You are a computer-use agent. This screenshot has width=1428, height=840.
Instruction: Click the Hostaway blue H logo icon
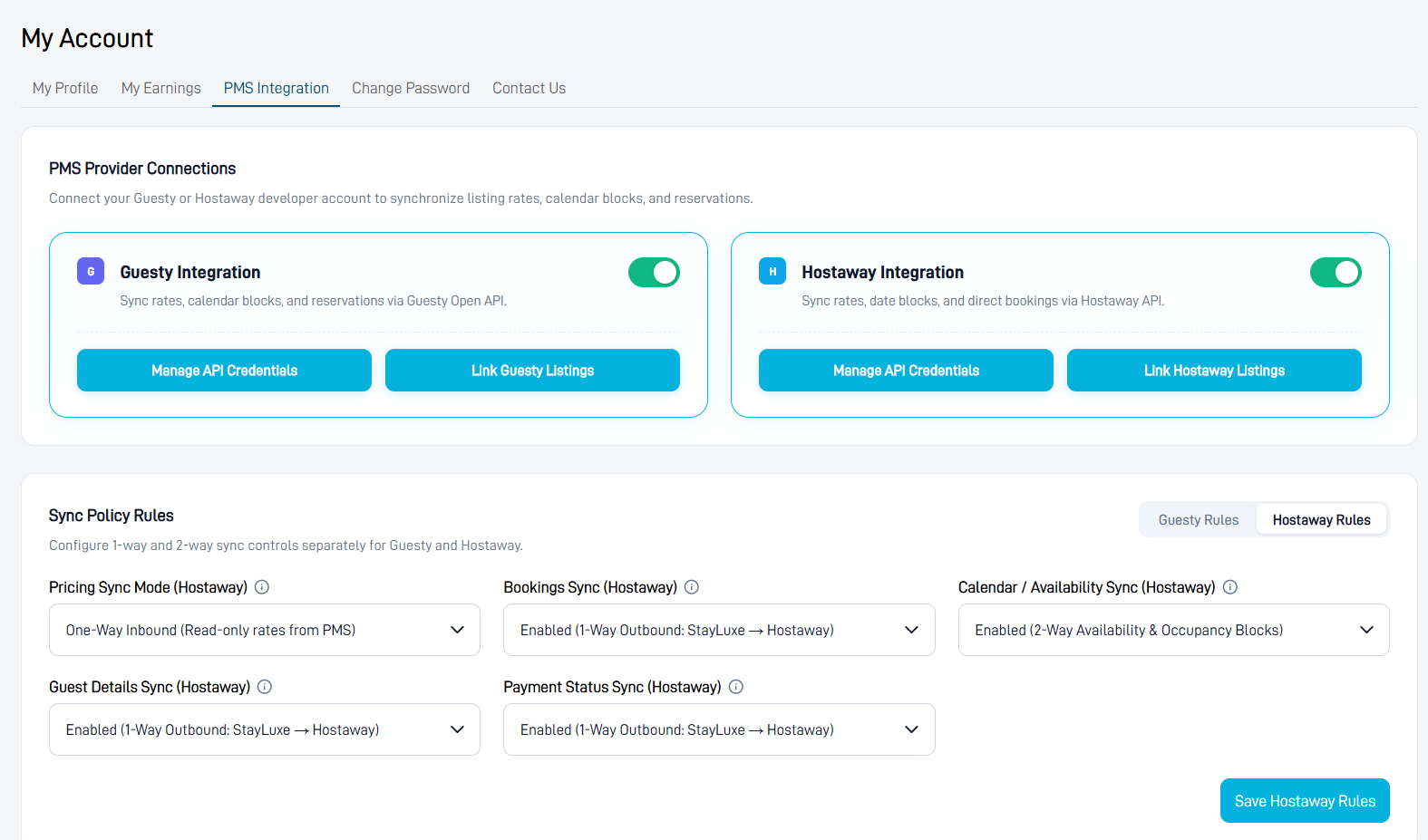(x=772, y=271)
